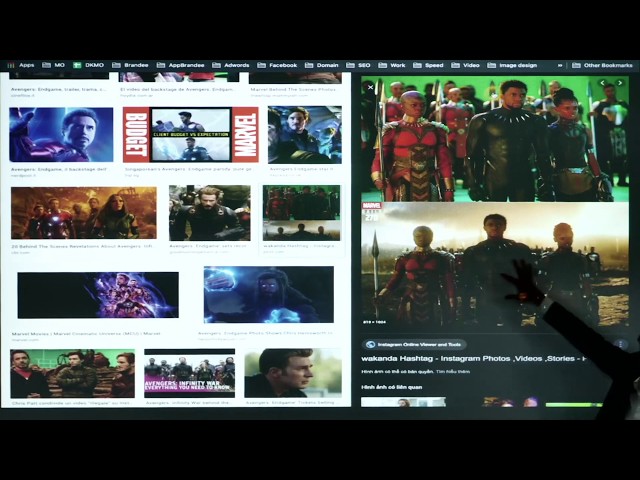
Task: Open the Video bookmark folder
Action: point(466,65)
